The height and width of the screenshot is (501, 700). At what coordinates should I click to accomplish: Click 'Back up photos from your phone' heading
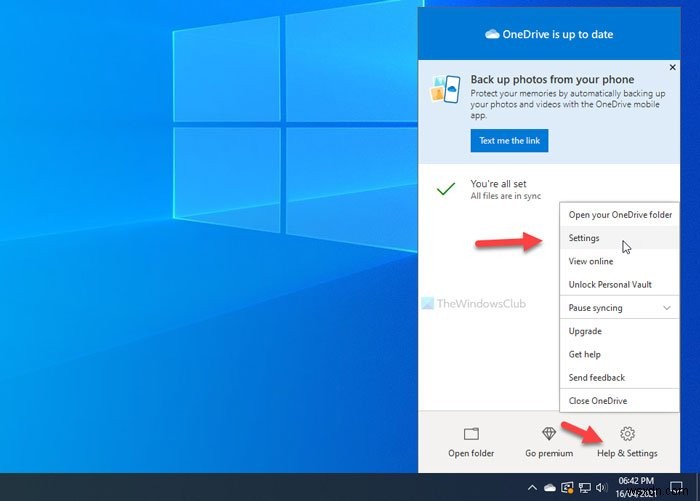pos(552,79)
